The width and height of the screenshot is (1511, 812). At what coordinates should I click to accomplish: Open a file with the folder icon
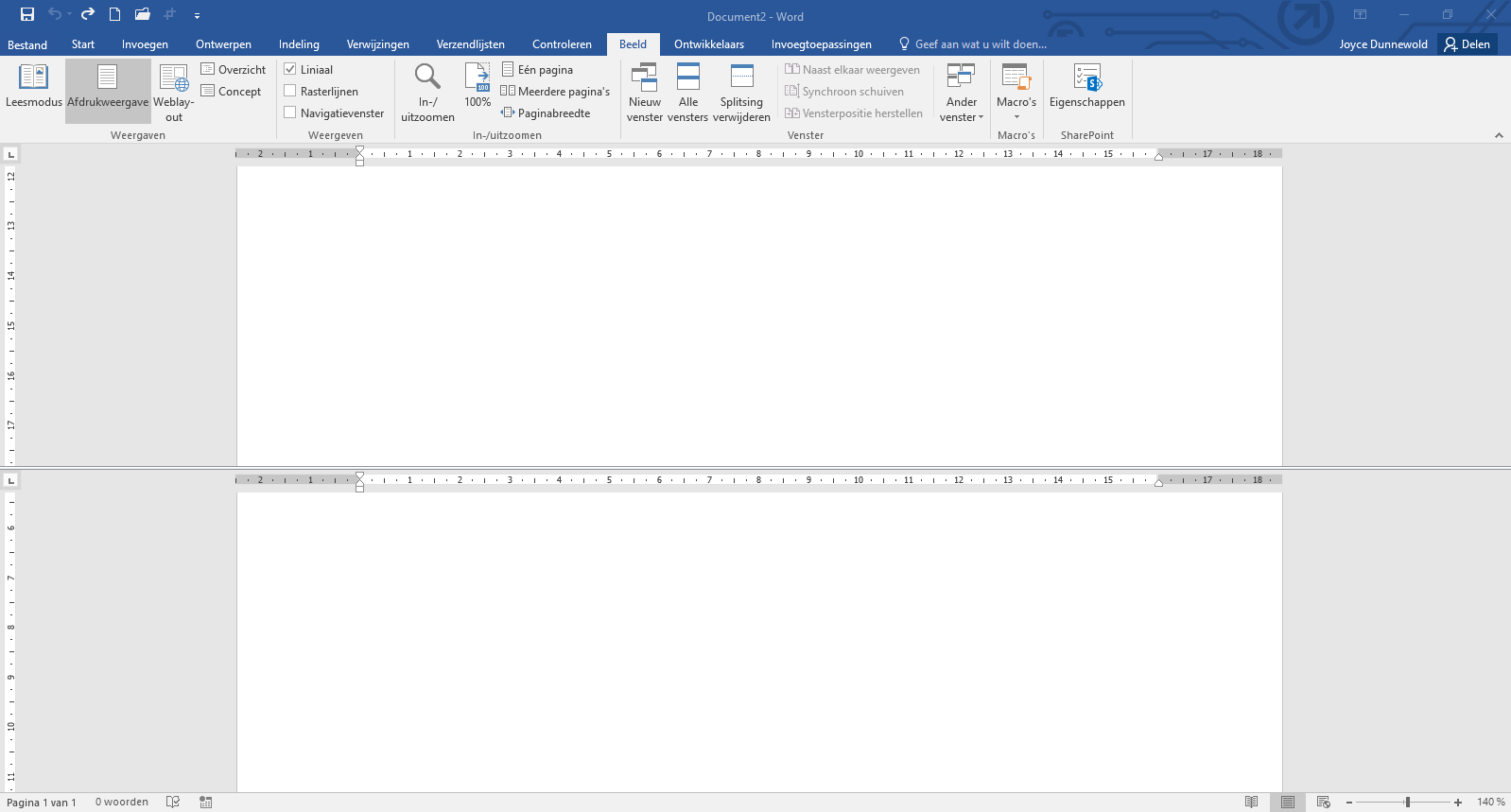143,14
